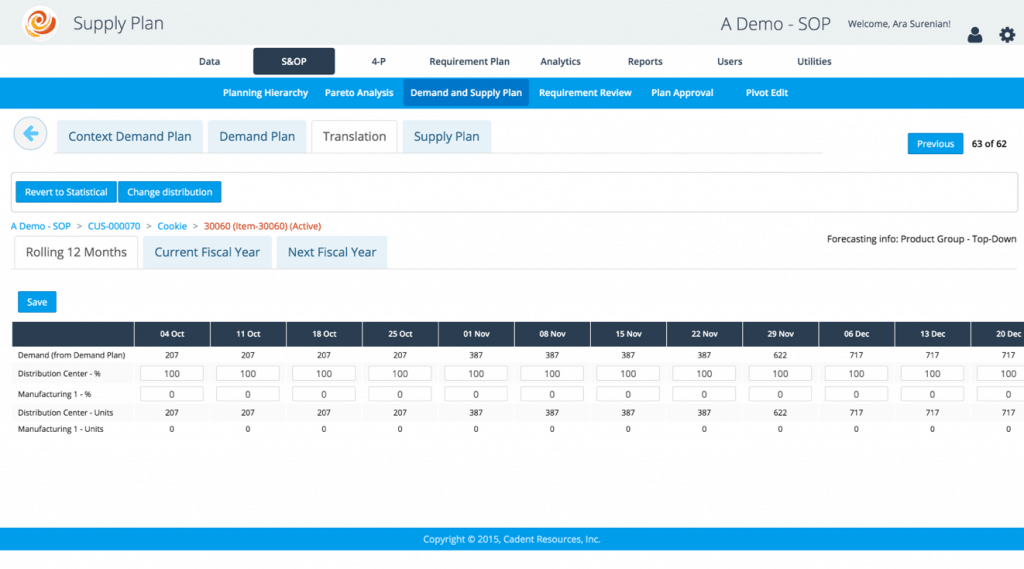Go to Pivot Edit

coord(767,93)
